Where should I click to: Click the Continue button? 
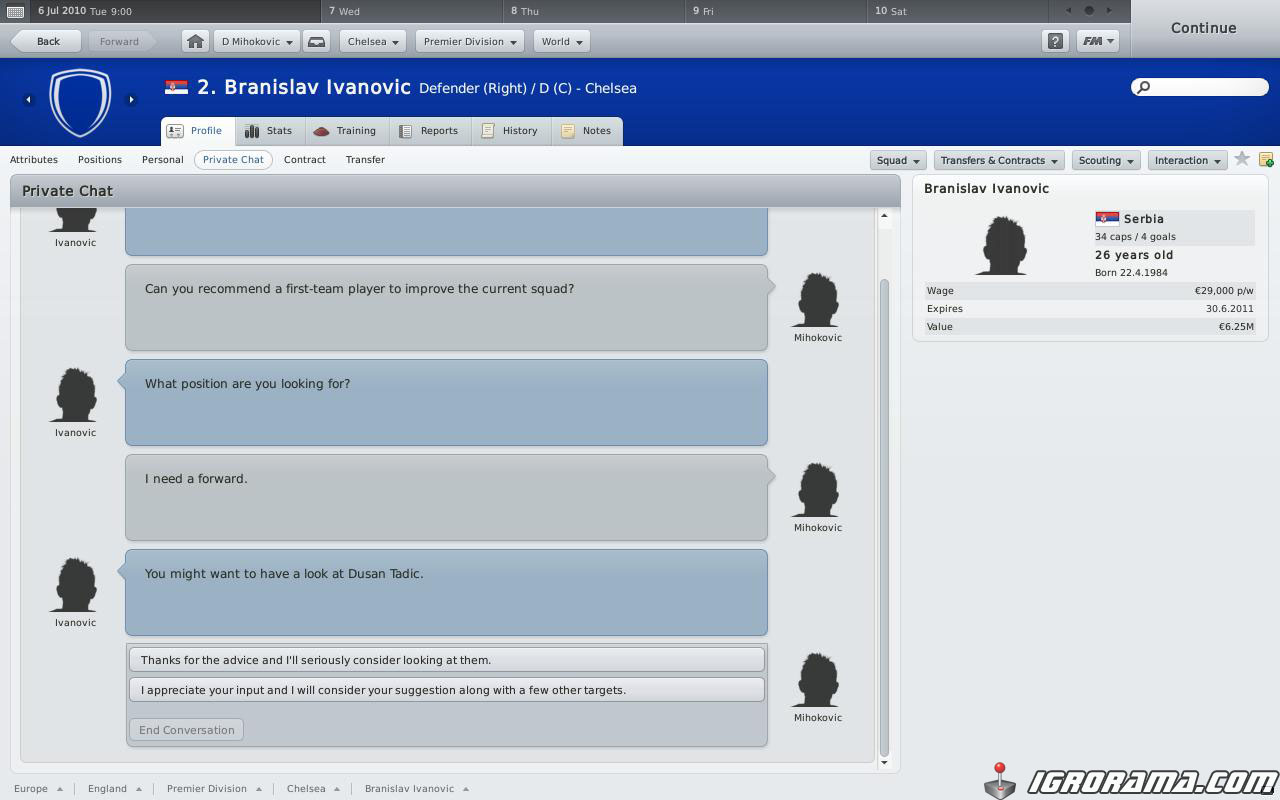(x=1204, y=28)
